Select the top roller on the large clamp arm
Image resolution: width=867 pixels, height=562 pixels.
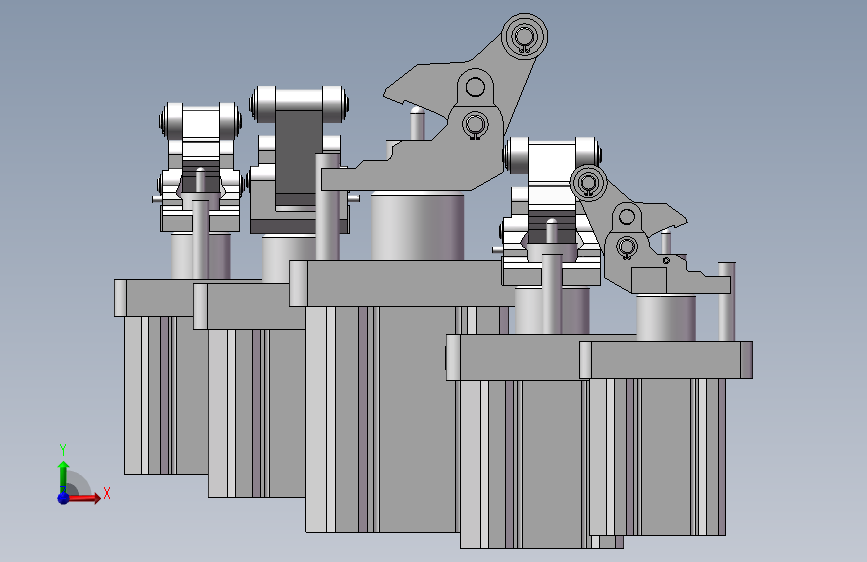525,37
